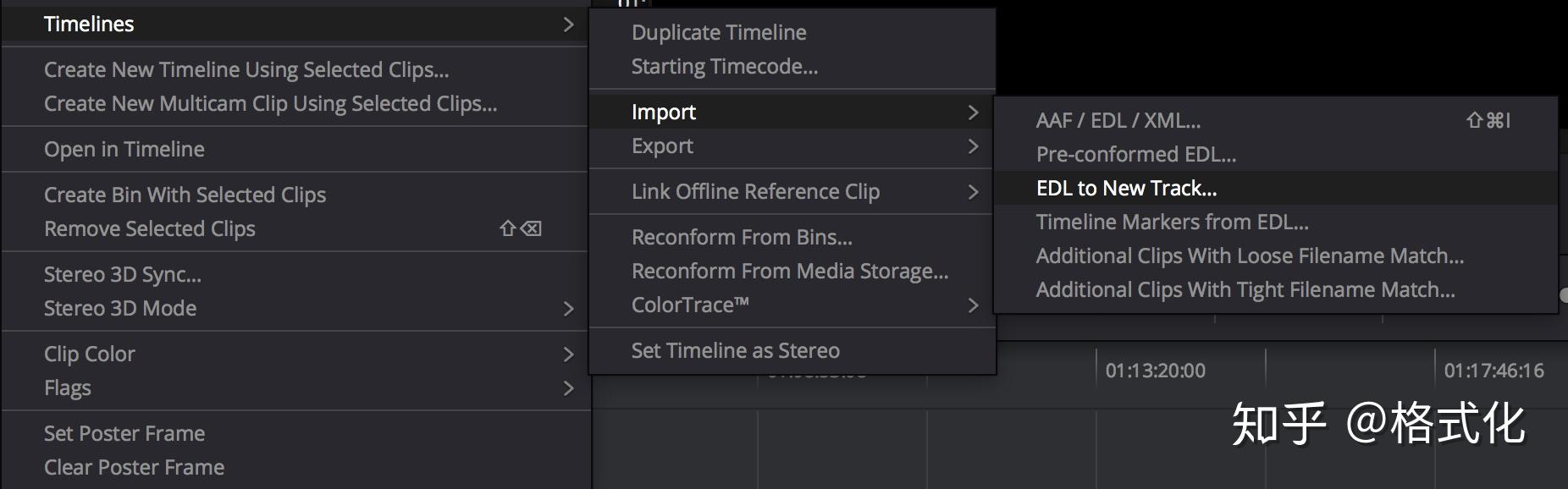Open Starting Timecode dialog entry
This screenshot has width=1568, height=489.
[x=725, y=67]
